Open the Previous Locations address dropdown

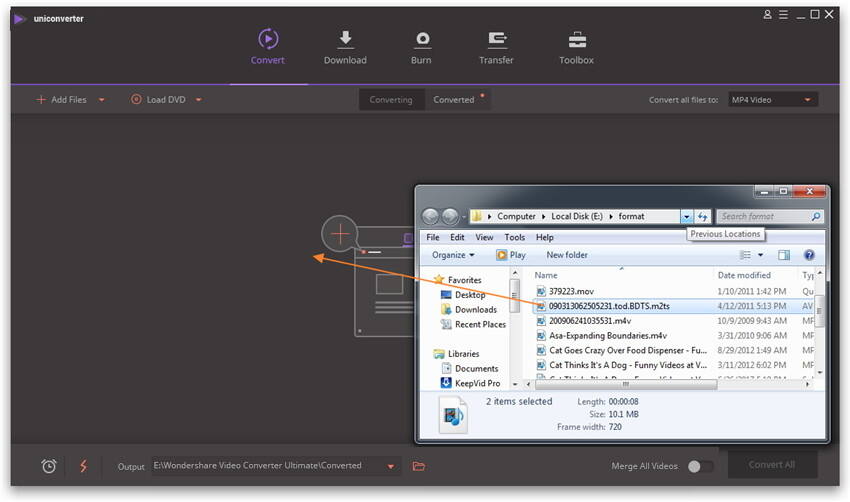pos(687,216)
